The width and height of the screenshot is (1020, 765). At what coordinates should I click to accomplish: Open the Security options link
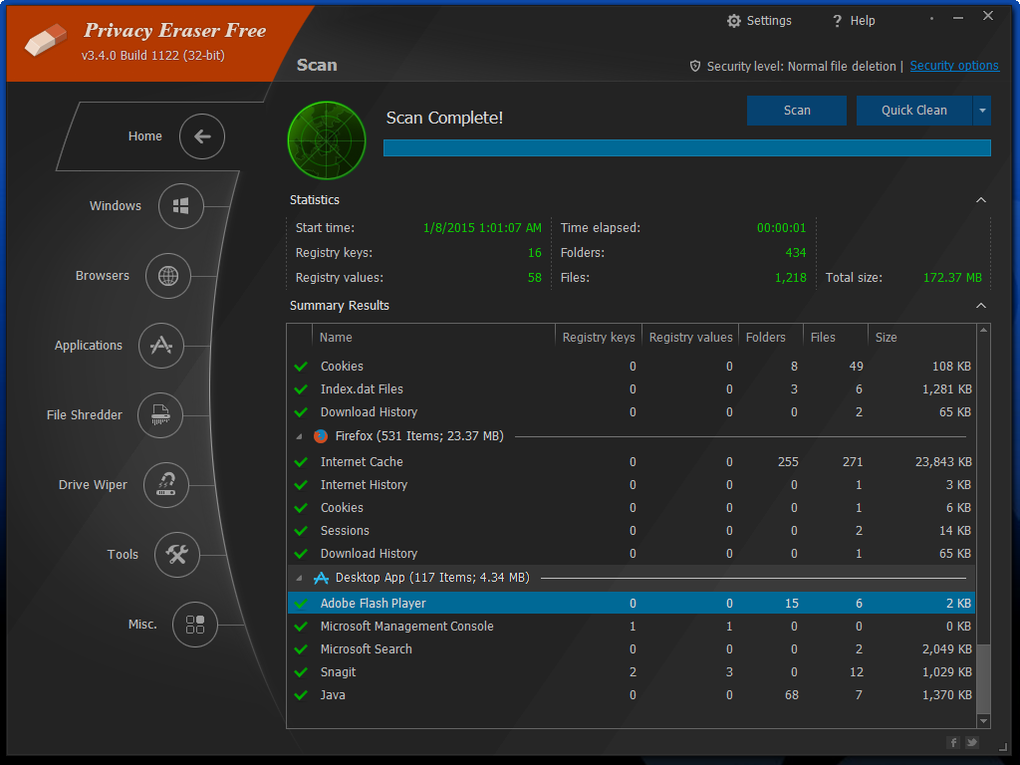tap(953, 66)
